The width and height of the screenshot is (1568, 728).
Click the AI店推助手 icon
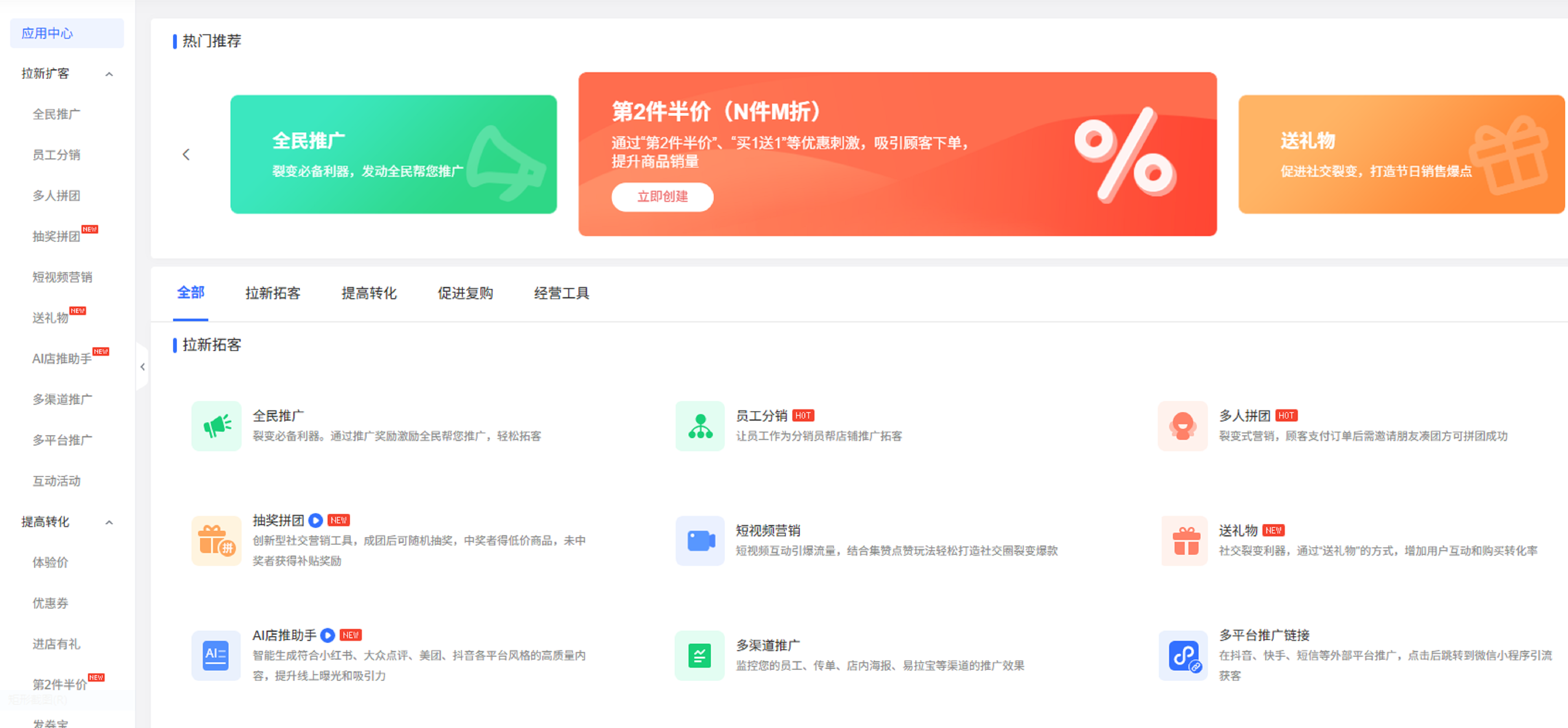point(216,655)
